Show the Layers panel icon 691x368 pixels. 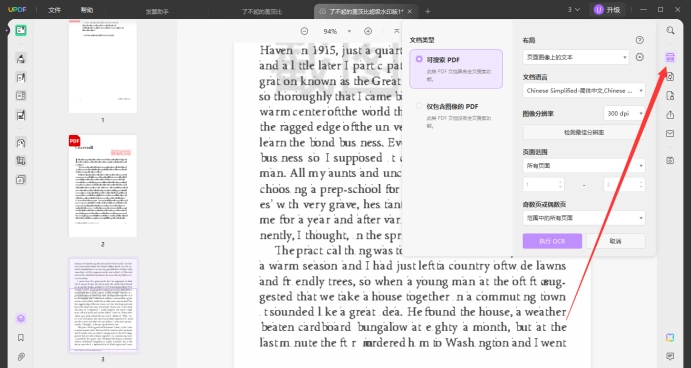[21, 319]
